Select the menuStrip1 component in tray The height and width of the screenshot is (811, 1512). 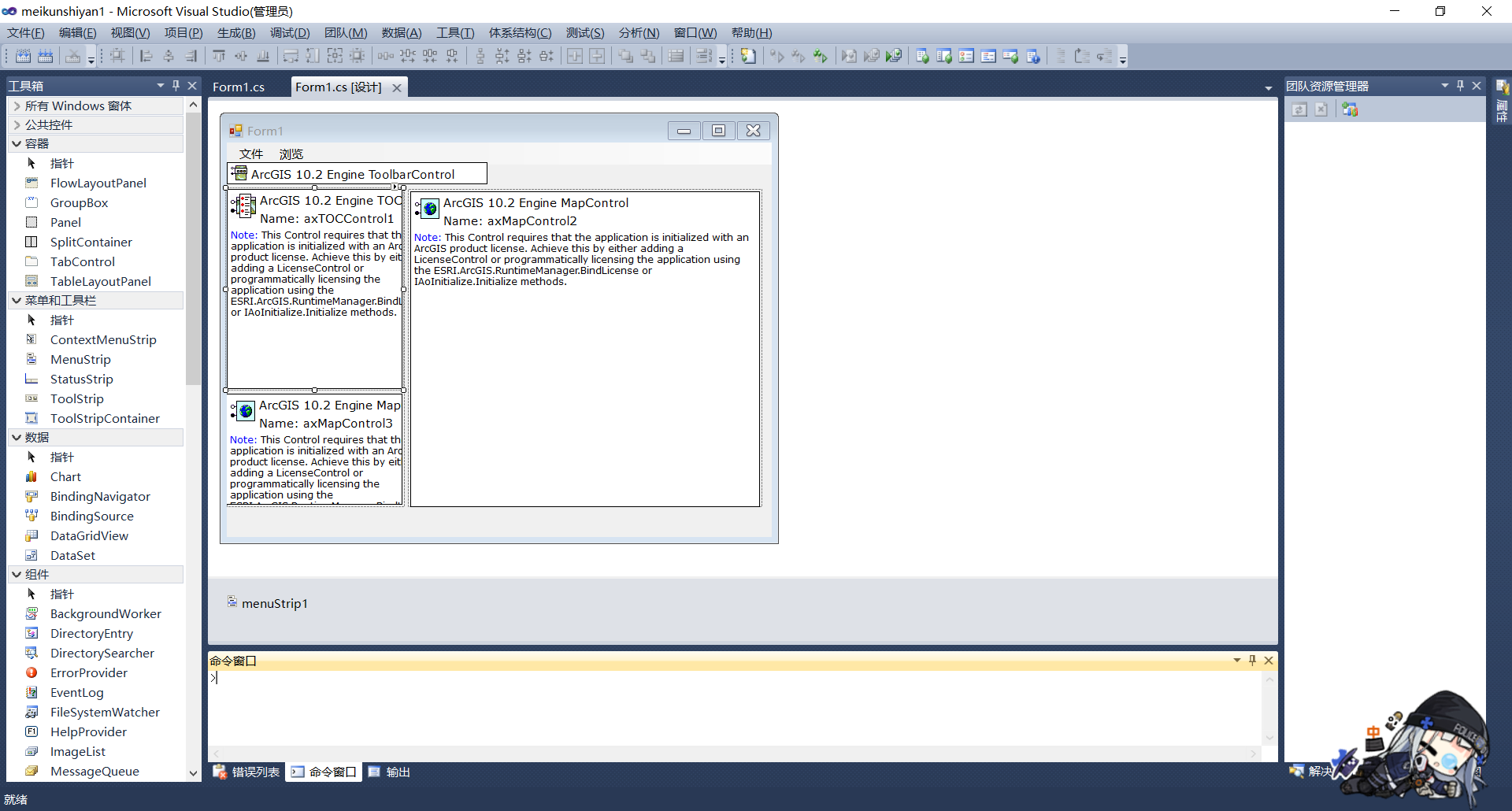coord(268,603)
